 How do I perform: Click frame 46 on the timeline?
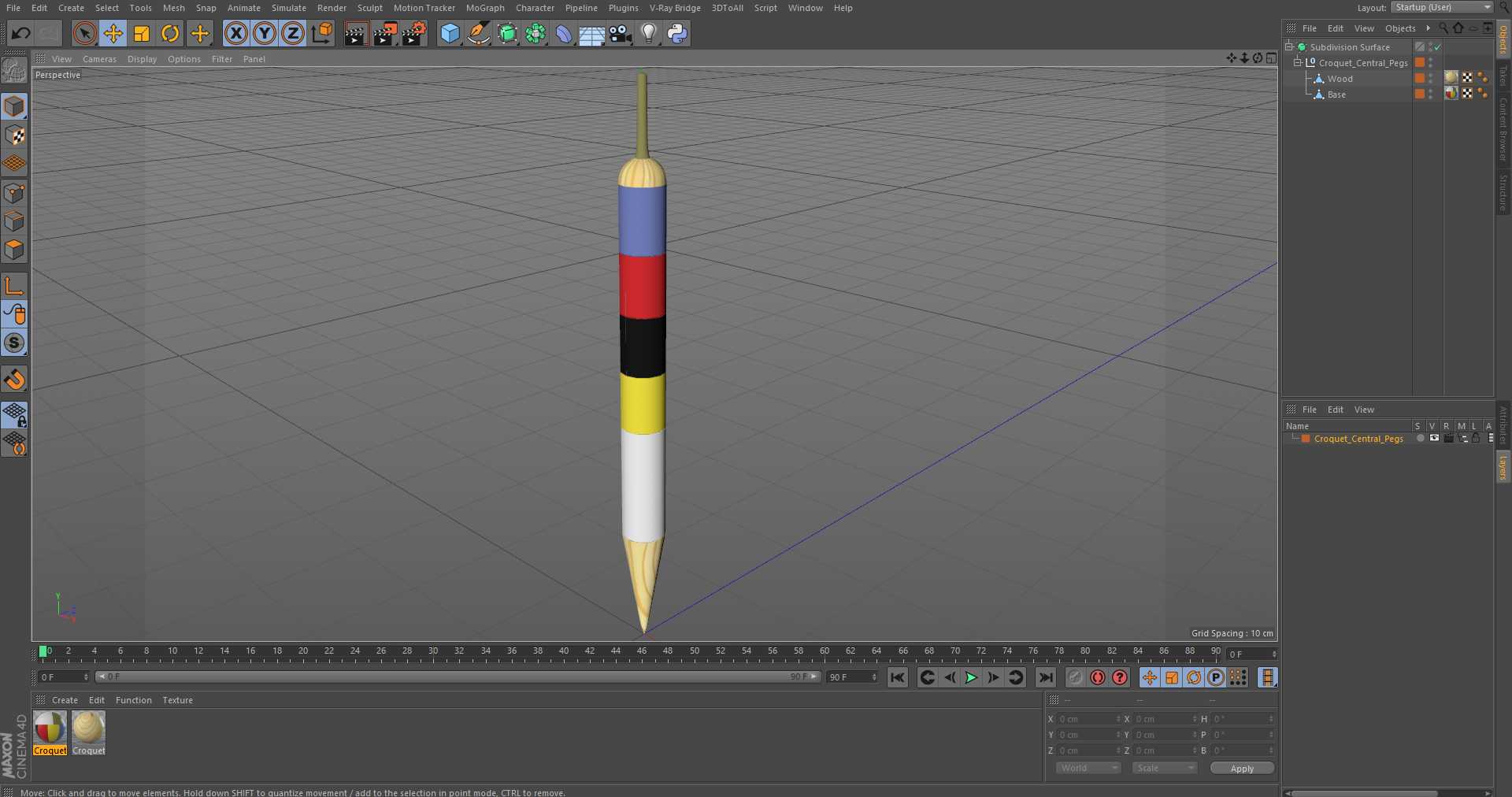642,651
